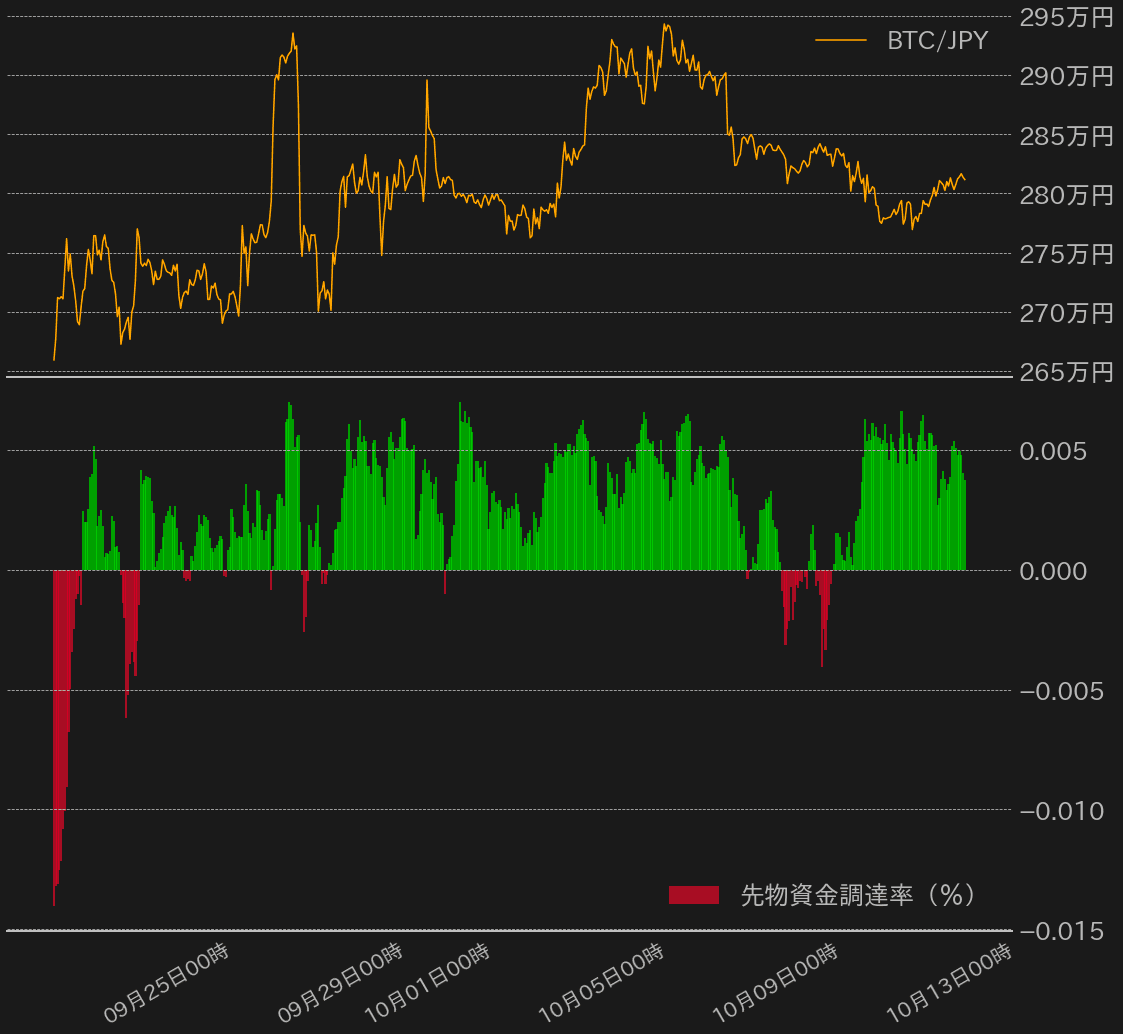
Task: Click the 295万円 price axis label
Action: click(x=1066, y=17)
